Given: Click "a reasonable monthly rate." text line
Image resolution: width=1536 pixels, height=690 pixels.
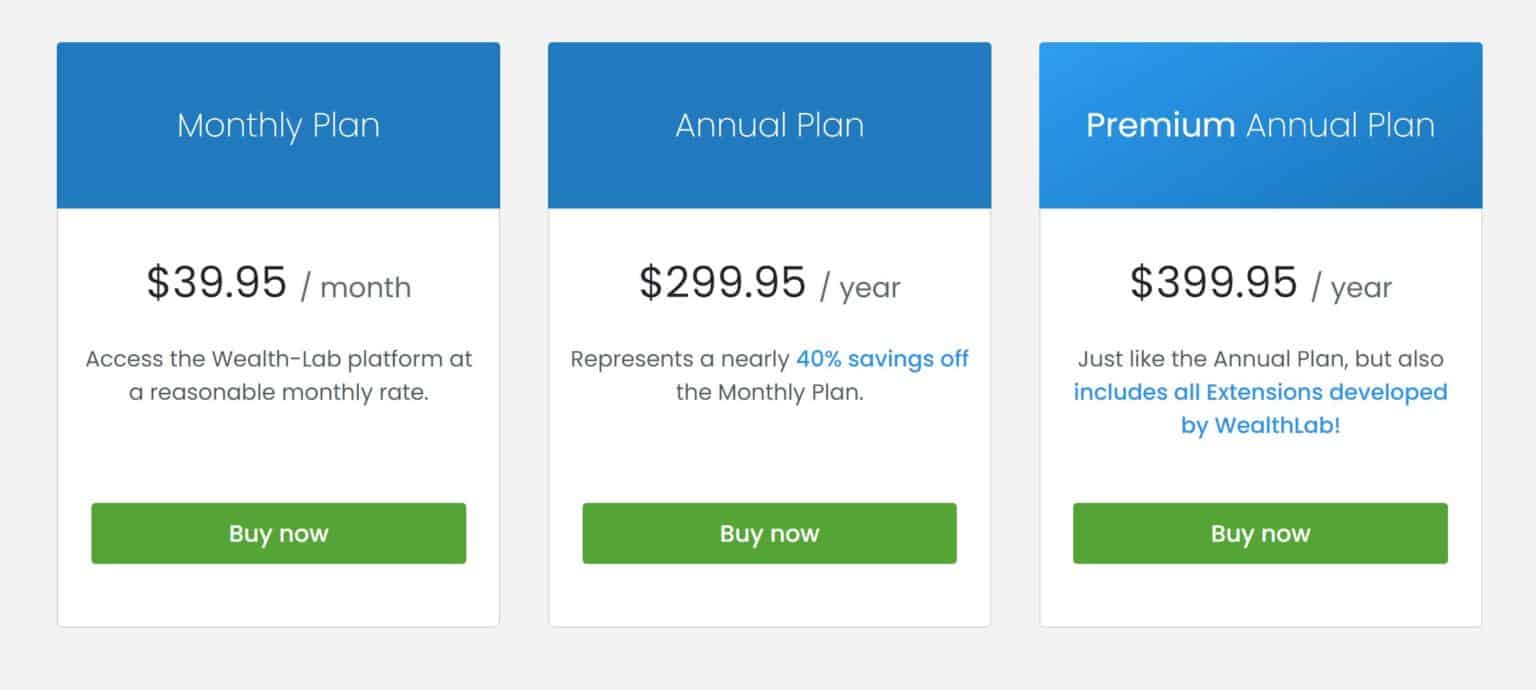Looking at the screenshot, I should pos(278,392).
